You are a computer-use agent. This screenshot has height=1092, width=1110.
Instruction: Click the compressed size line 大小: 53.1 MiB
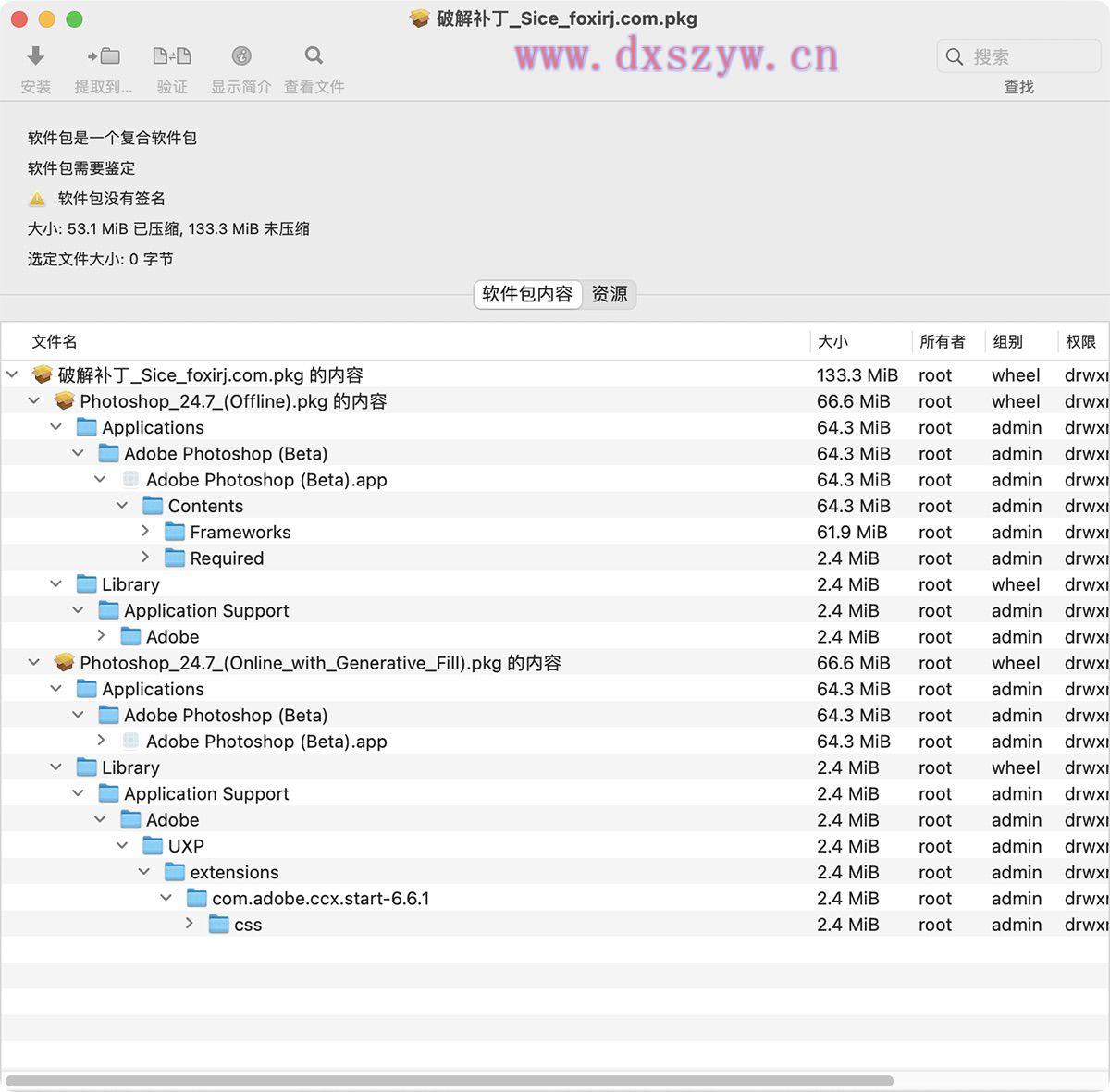click(x=168, y=228)
